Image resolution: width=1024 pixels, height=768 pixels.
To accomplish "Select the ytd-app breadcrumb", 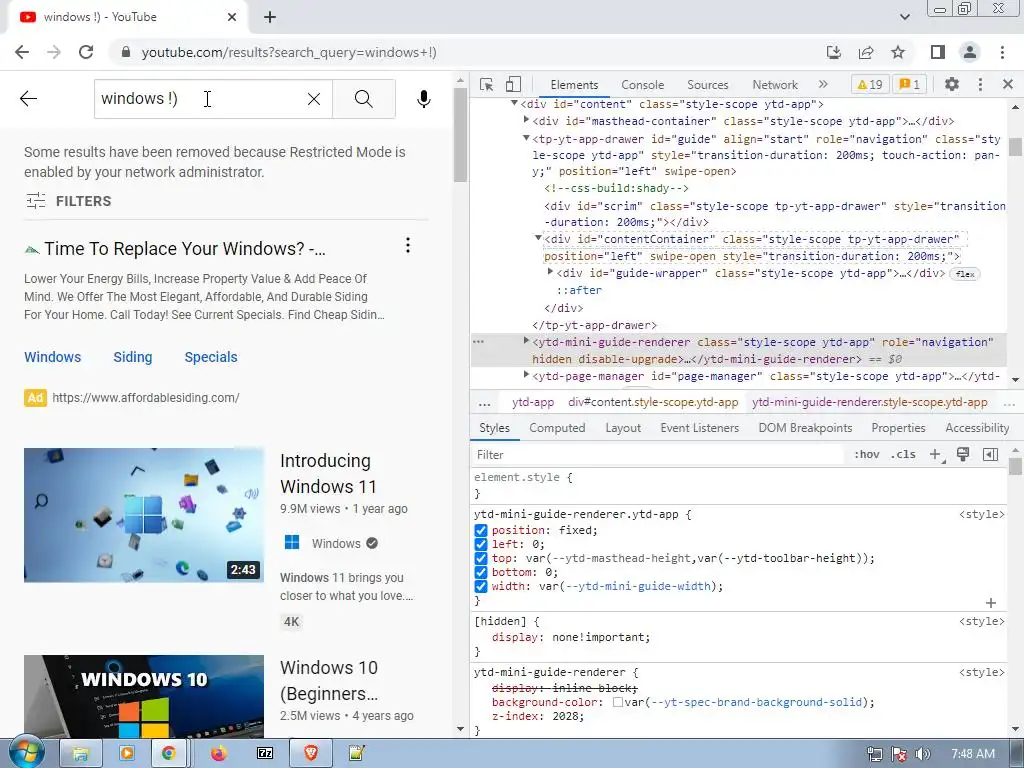I will [533, 402].
